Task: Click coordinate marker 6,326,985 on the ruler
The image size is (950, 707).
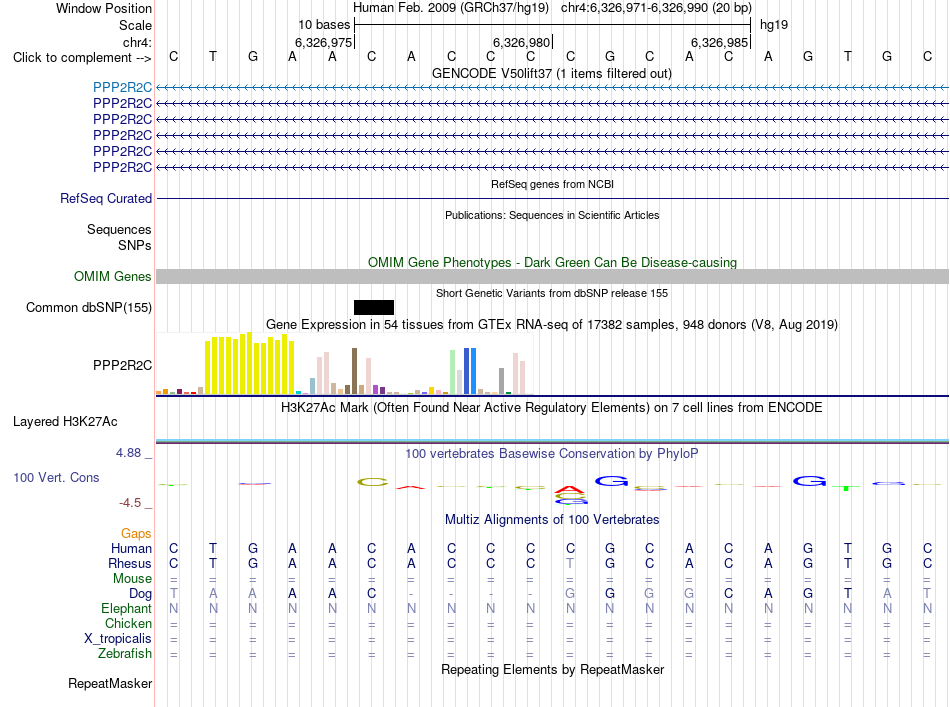Action: tap(719, 42)
